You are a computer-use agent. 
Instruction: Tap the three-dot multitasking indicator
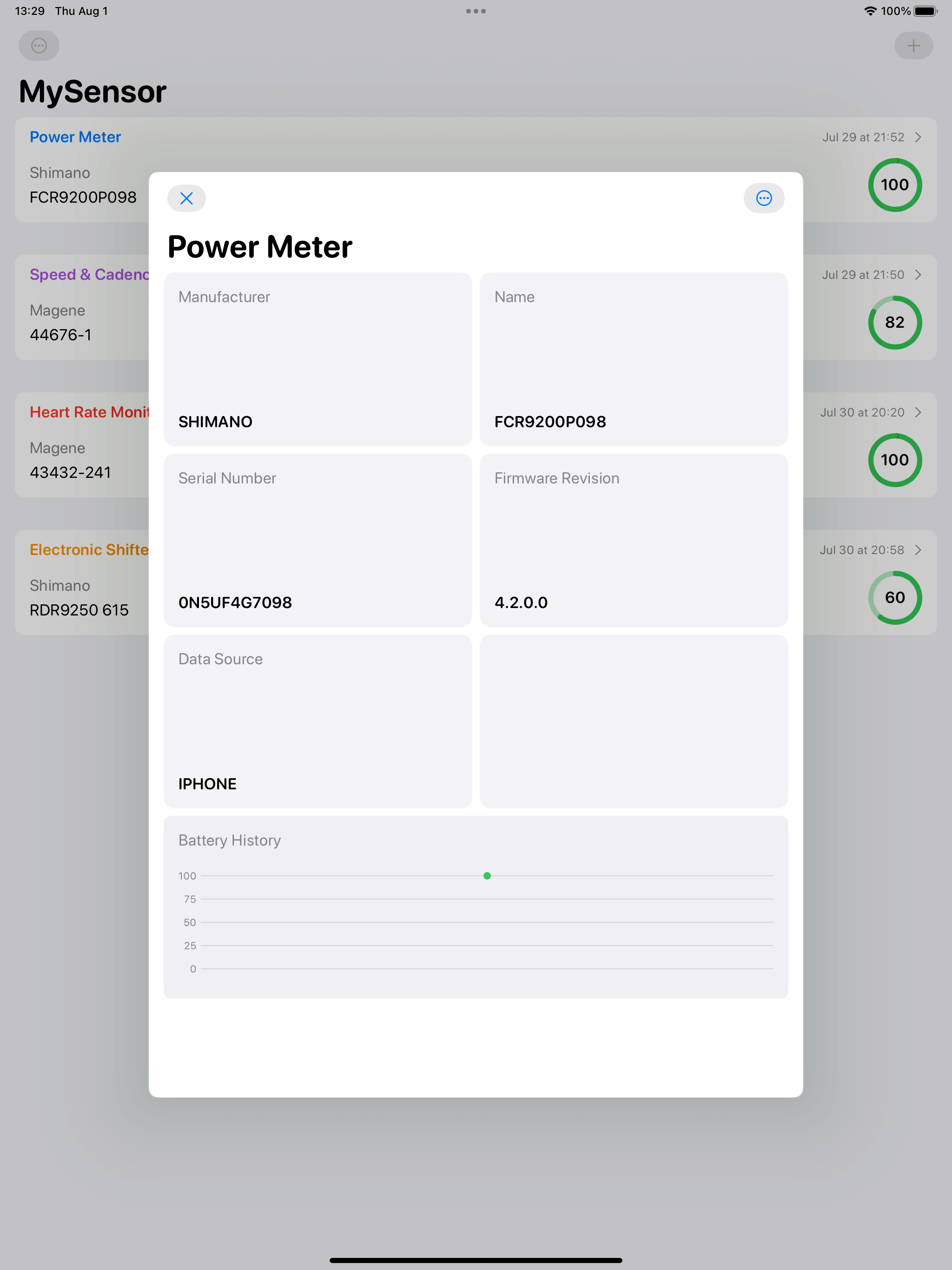pos(476,11)
